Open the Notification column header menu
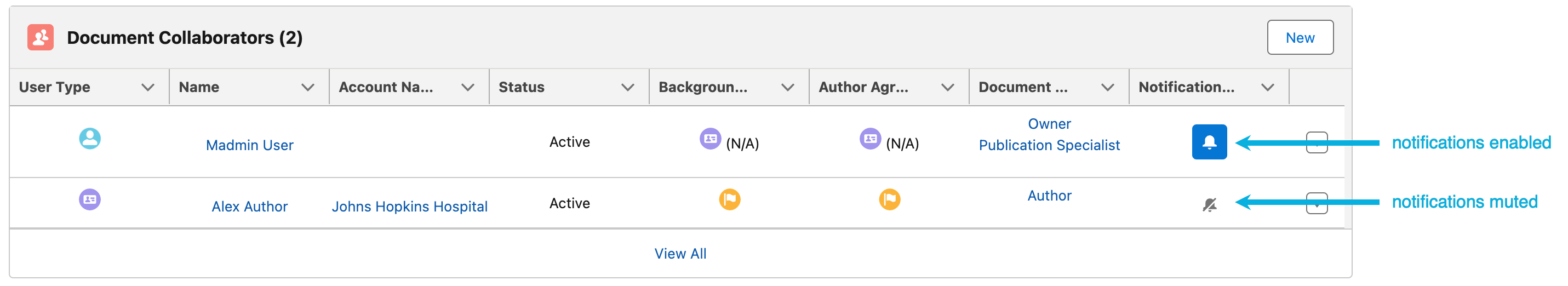 [1268, 88]
